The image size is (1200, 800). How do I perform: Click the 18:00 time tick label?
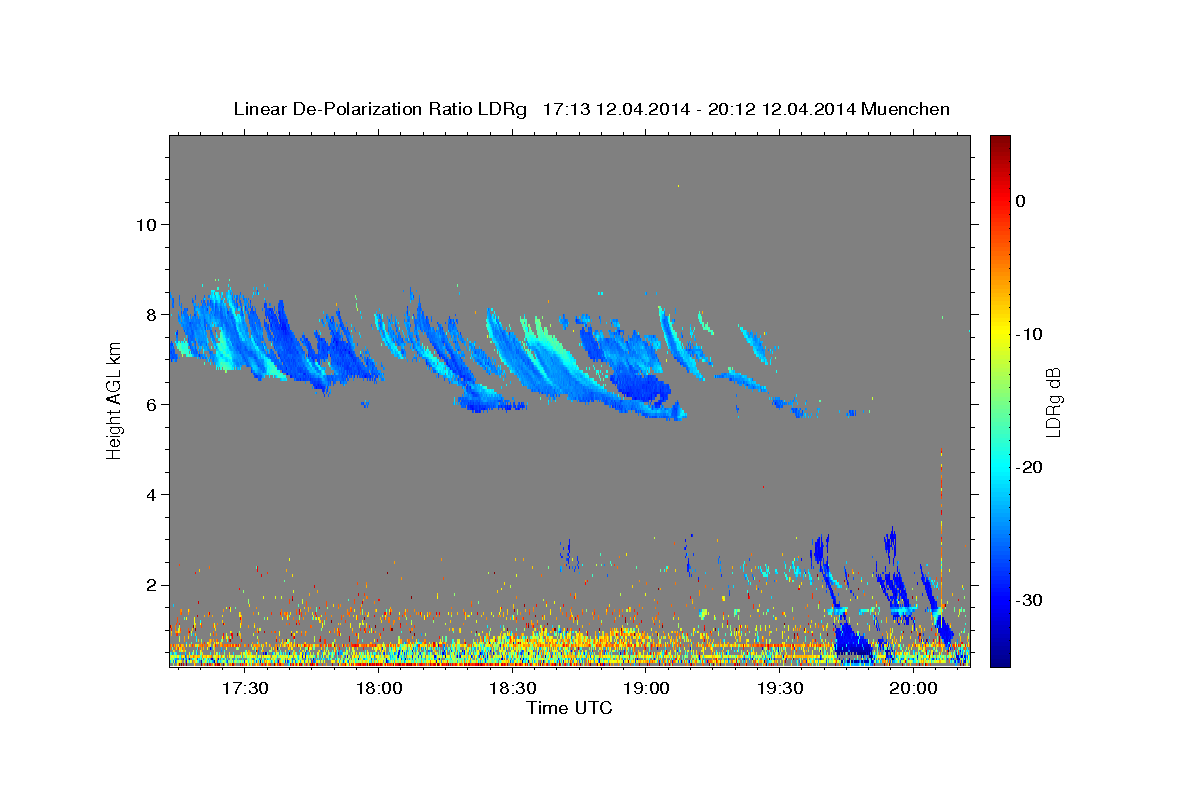(378, 688)
